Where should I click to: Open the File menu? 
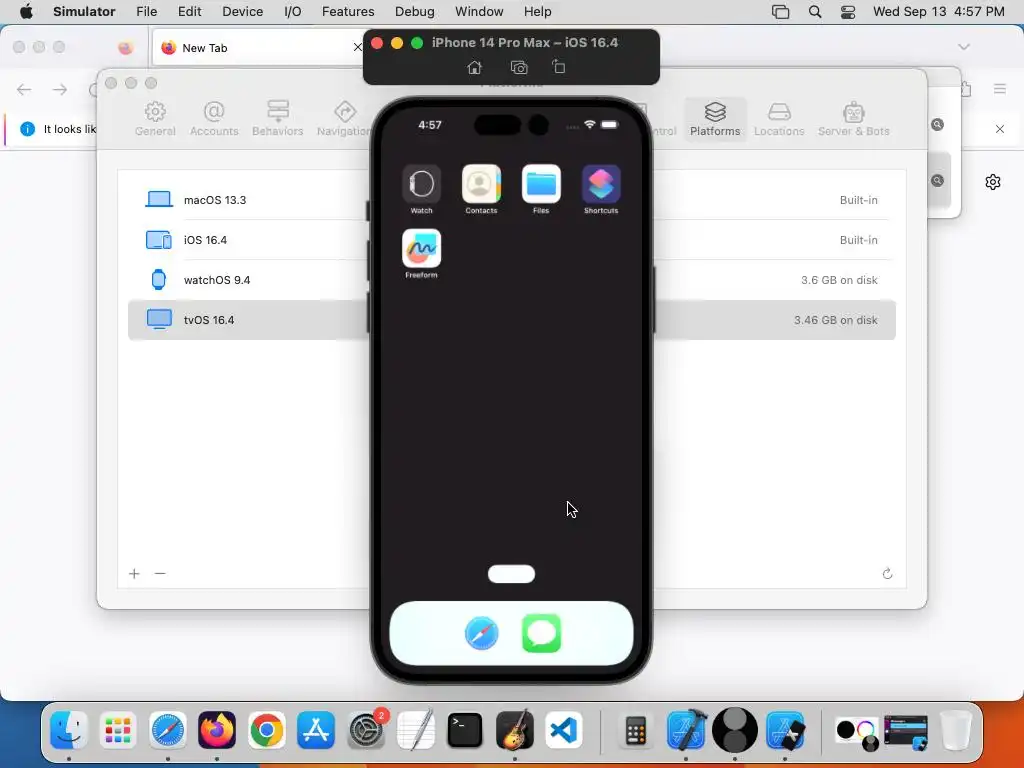click(146, 12)
